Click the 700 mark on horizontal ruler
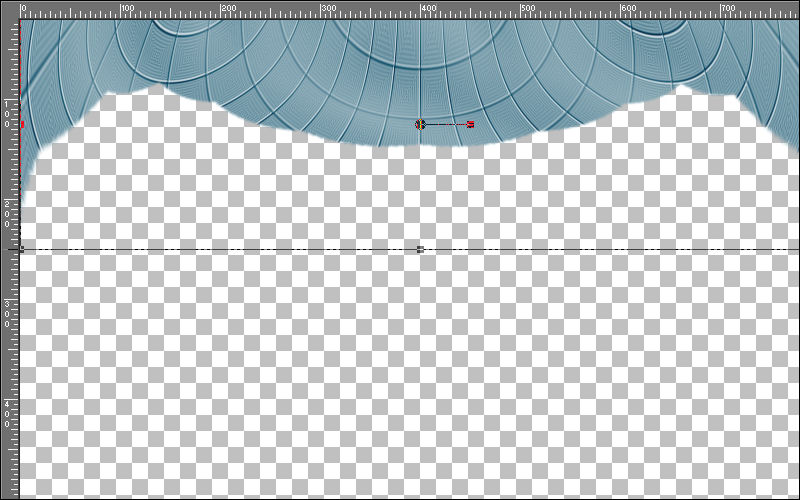Viewport: 800px width, 500px height. point(728,8)
